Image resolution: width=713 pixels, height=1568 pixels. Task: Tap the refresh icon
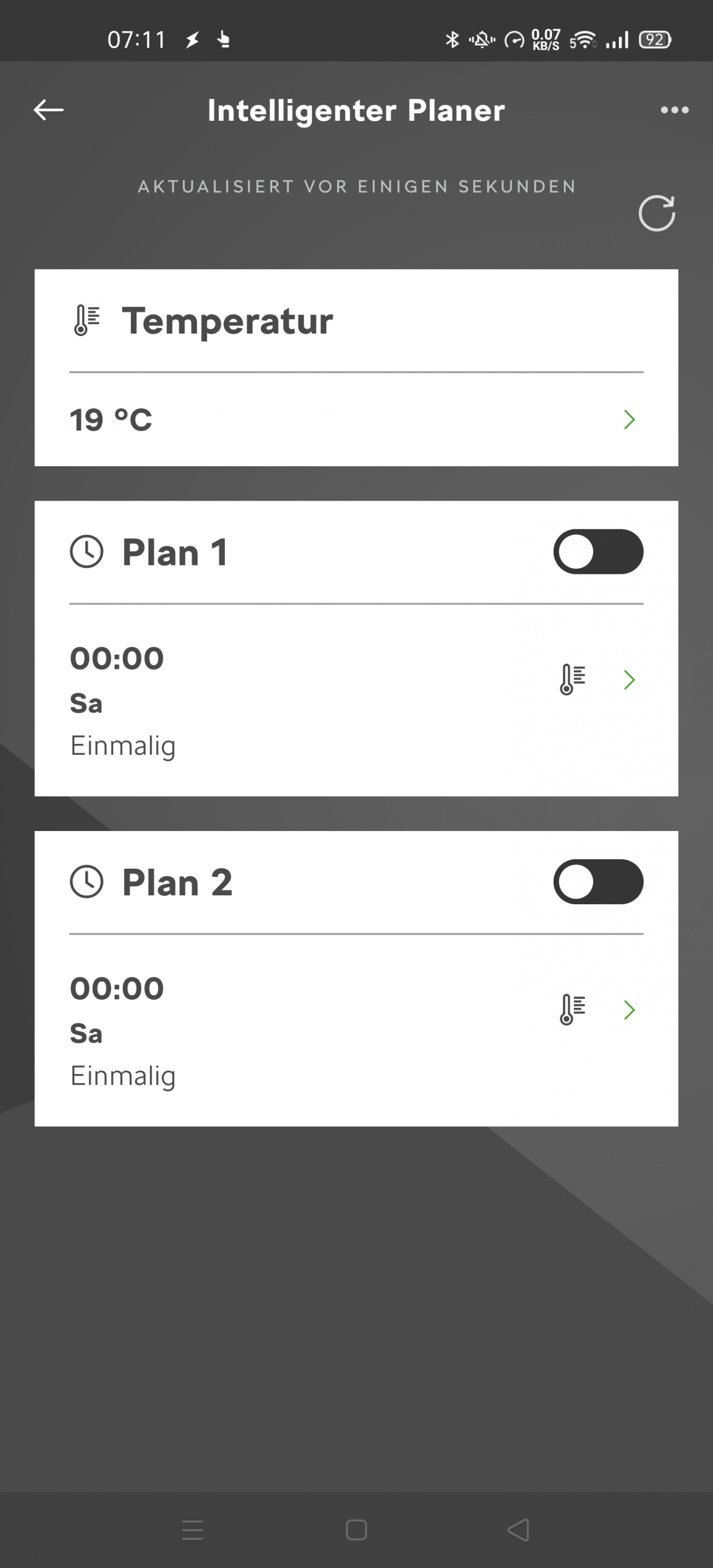657,214
